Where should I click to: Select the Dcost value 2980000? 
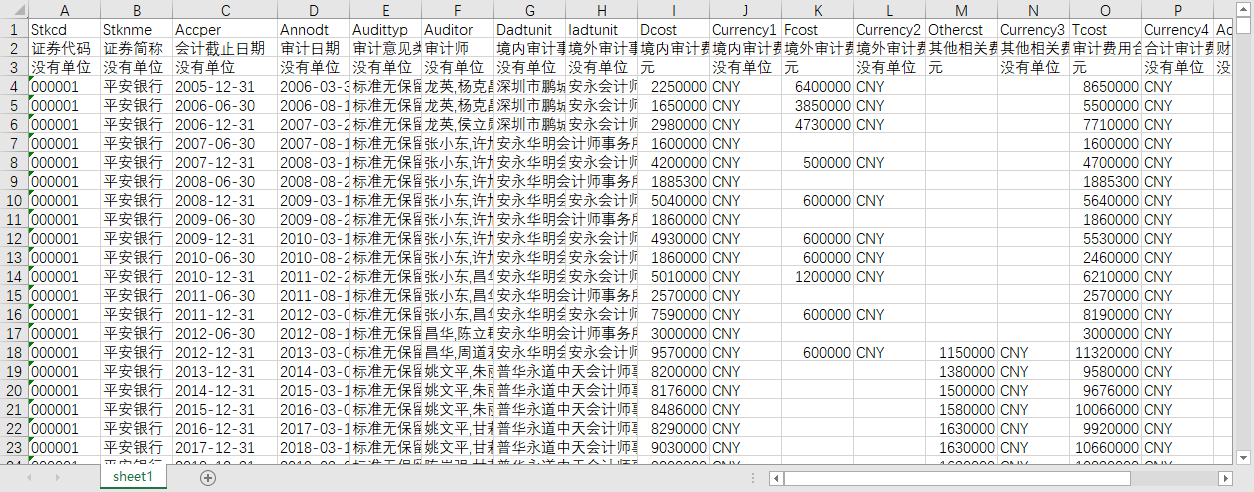tap(674, 124)
